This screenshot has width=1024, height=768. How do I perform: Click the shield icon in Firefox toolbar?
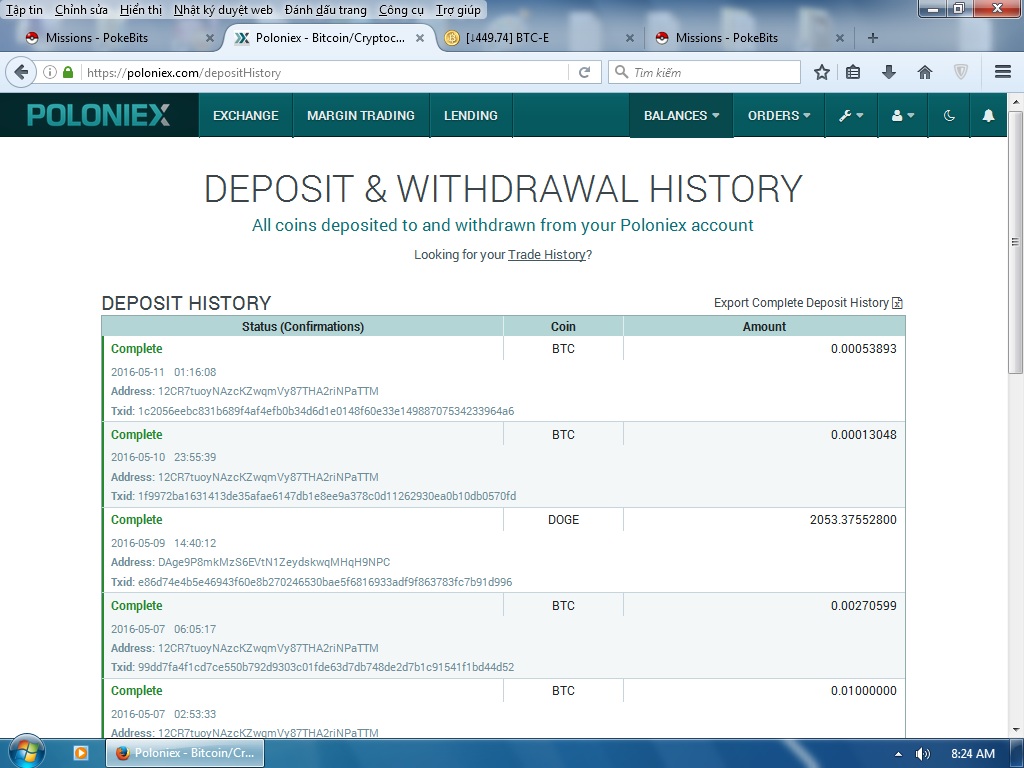(x=961, y=72)
